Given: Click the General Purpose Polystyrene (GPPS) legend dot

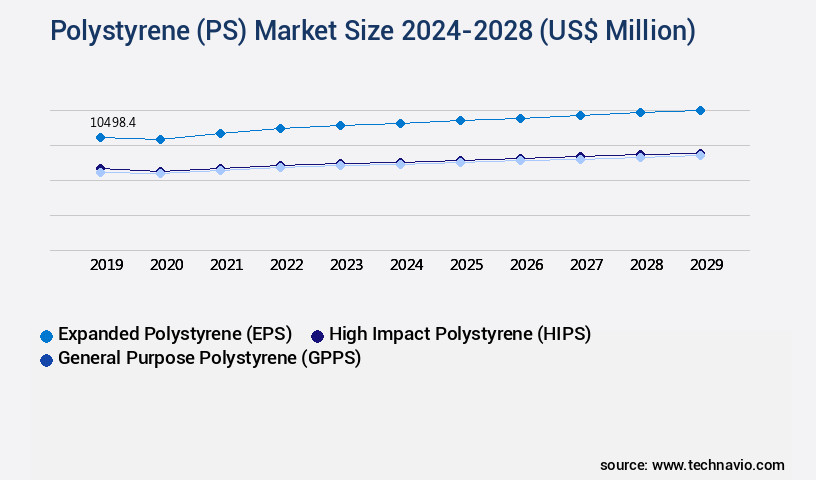Looking at the screenshot, I should pyautogui.click(x=46, y=359).
